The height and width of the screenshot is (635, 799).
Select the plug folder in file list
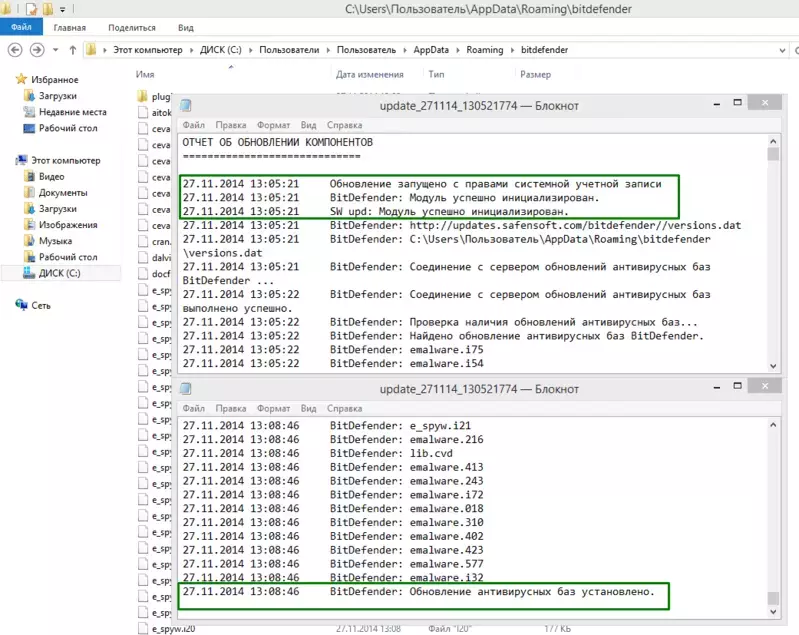click(154, 96)
